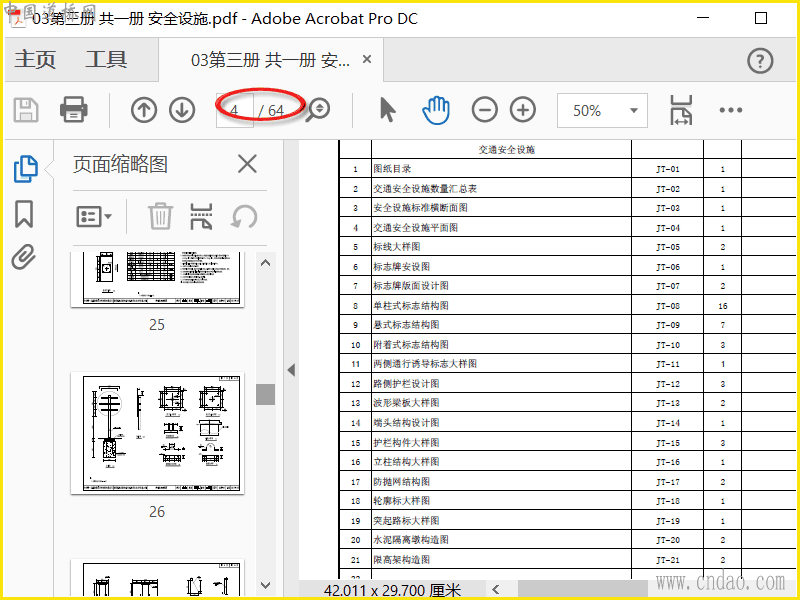Click the 交通安全设施 table header

(507, 149)
